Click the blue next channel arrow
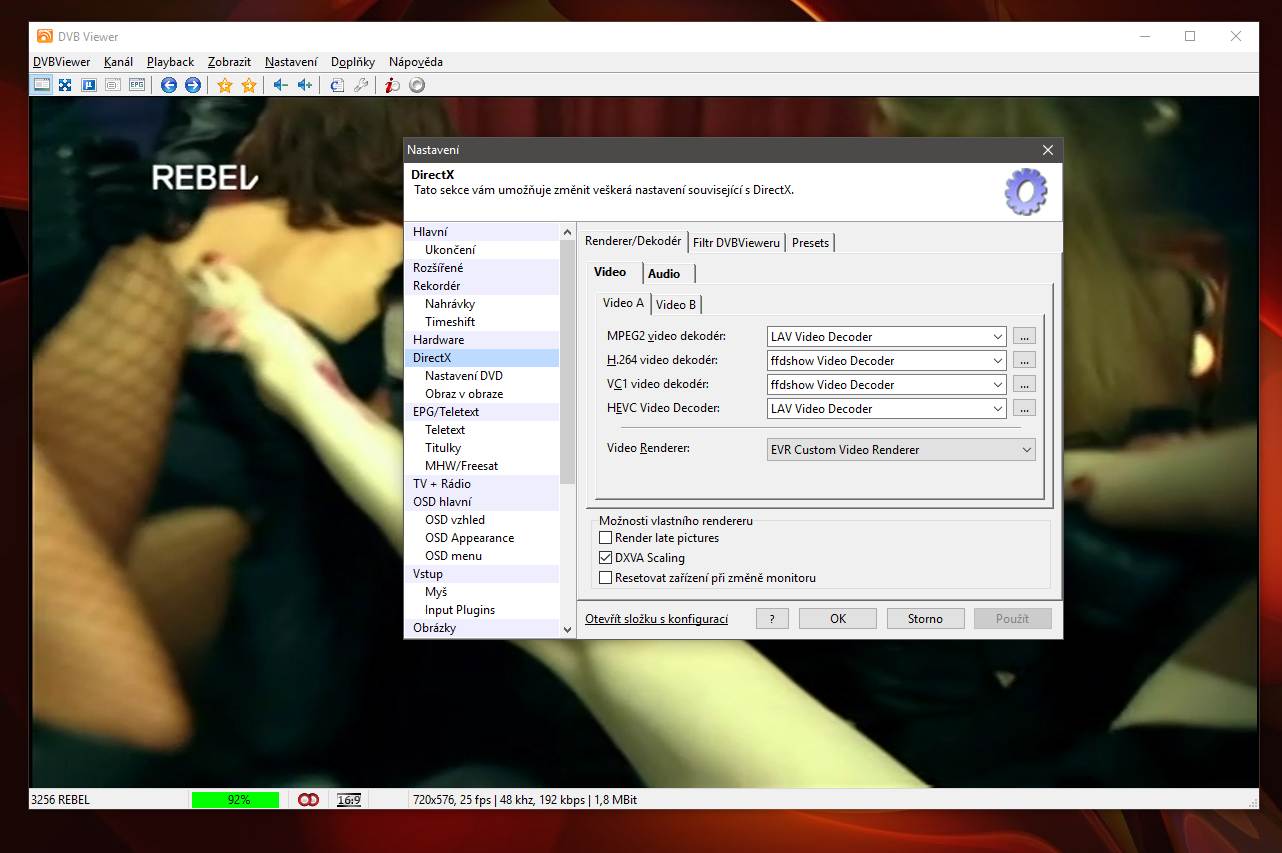The width and height of the screenshot is (1282, 853). [x=192, y=85]
